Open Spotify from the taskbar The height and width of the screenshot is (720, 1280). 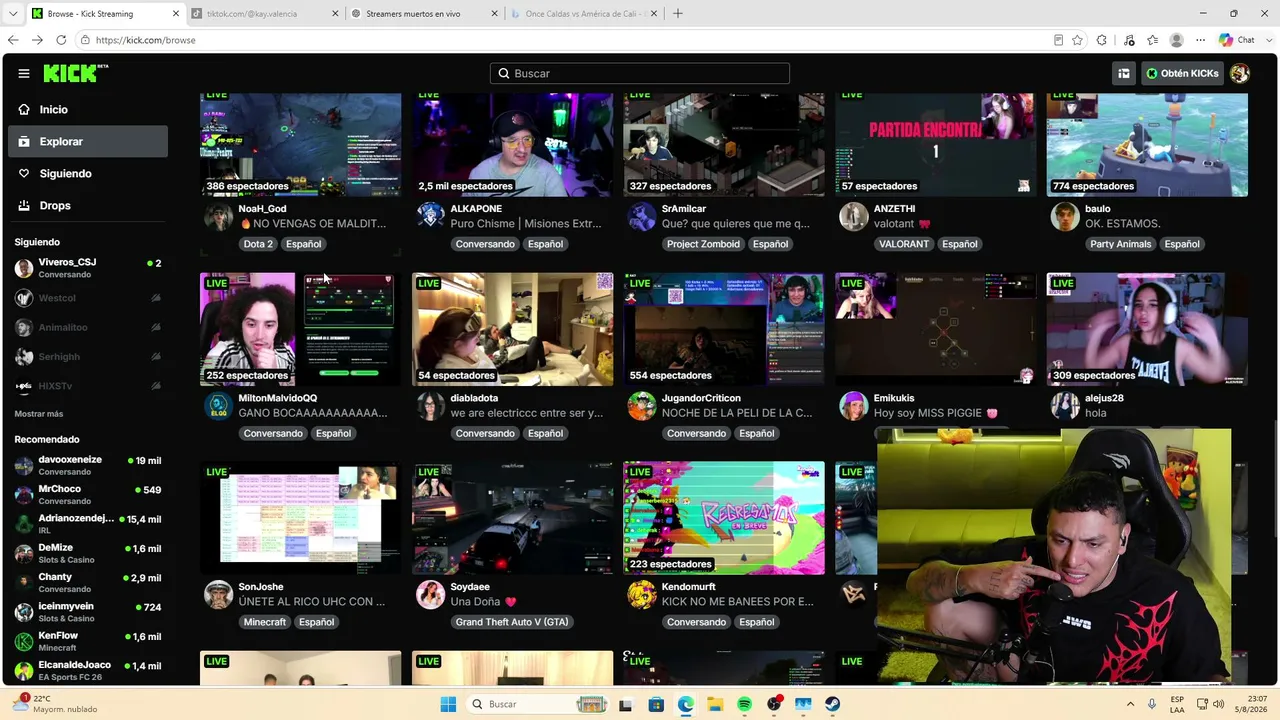click(744, 704)
